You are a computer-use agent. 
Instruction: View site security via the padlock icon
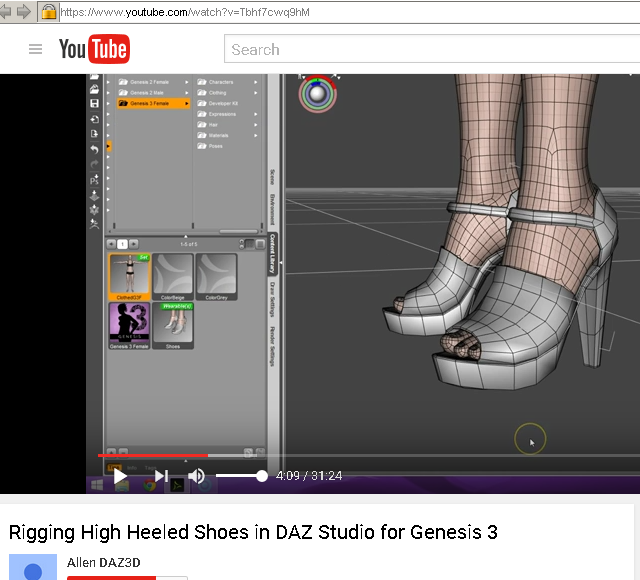tap(49, 11)
